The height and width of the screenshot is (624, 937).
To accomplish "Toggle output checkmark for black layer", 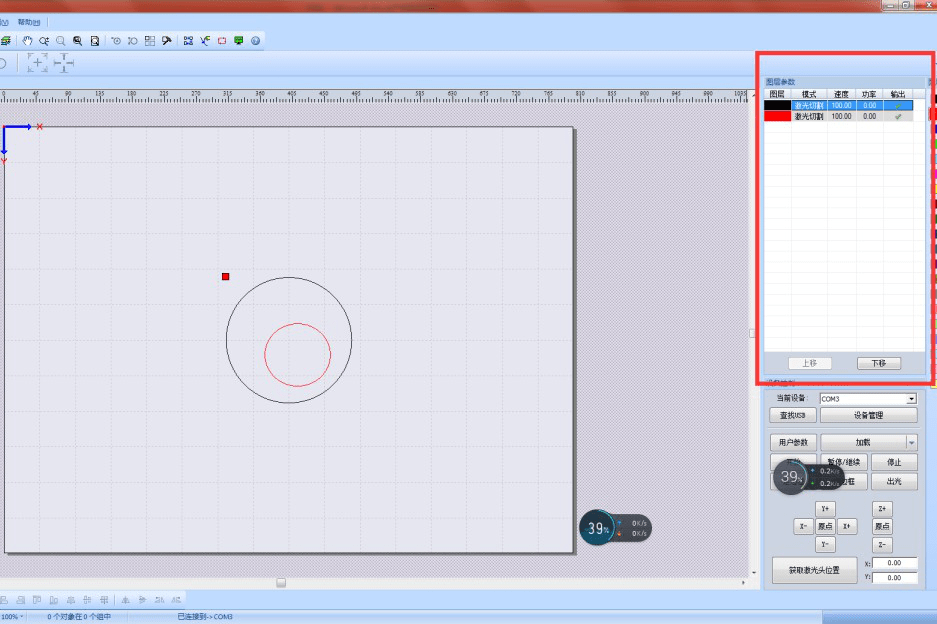I will (x=898, y=105).
